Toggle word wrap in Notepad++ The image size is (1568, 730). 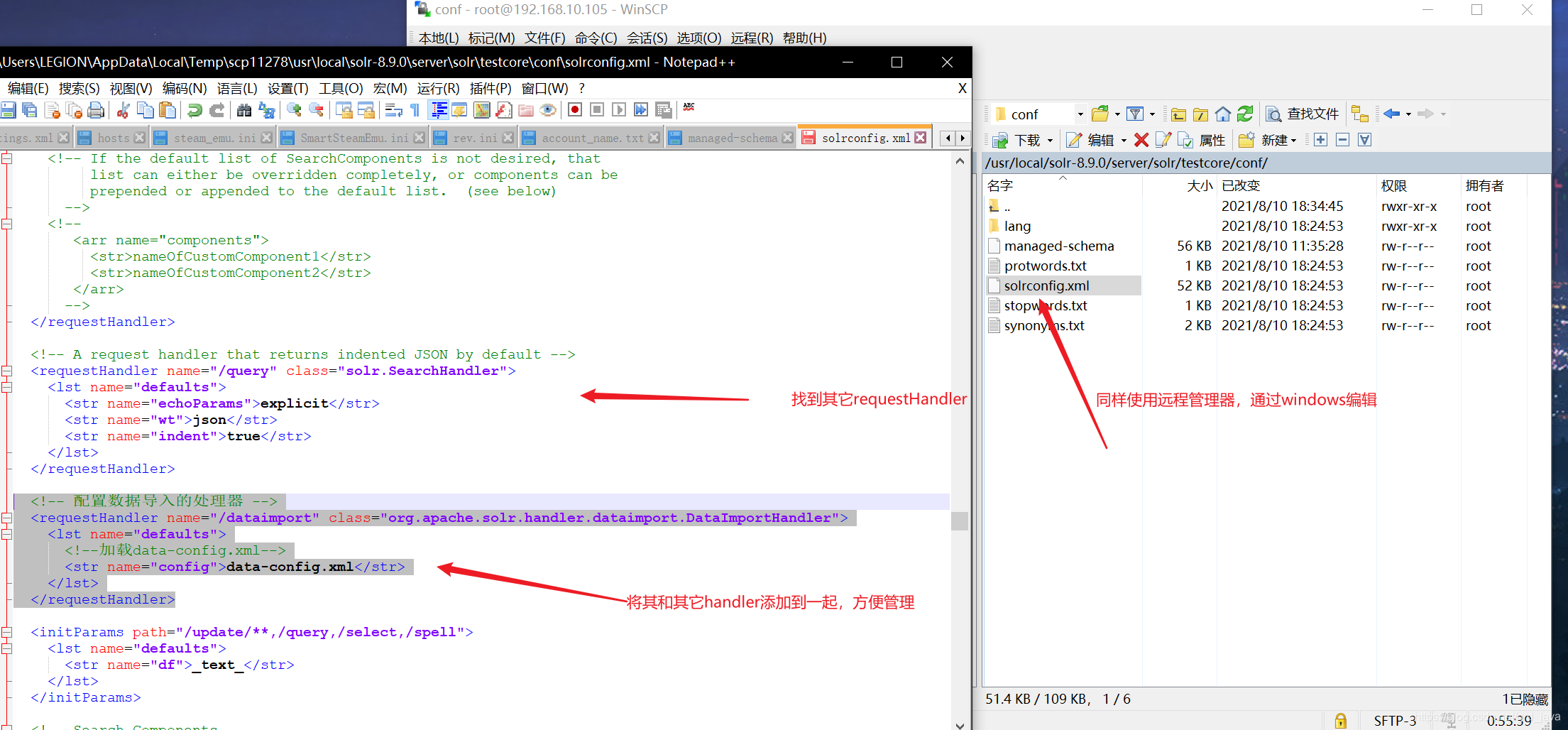coord(393,110)
